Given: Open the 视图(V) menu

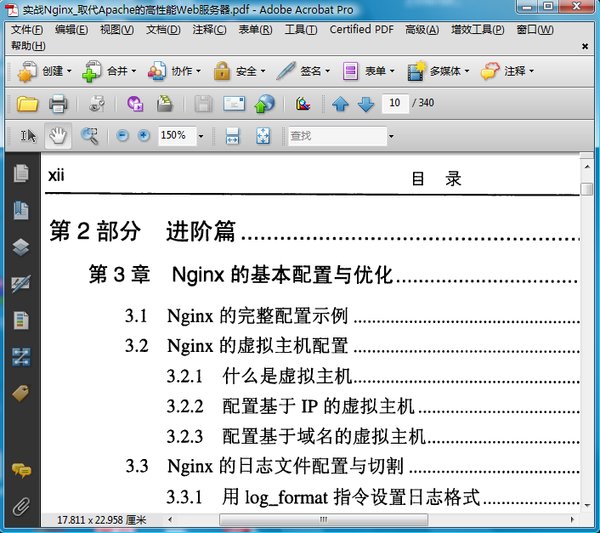Looking at the screenshot, I should click(x=117, y=29).
